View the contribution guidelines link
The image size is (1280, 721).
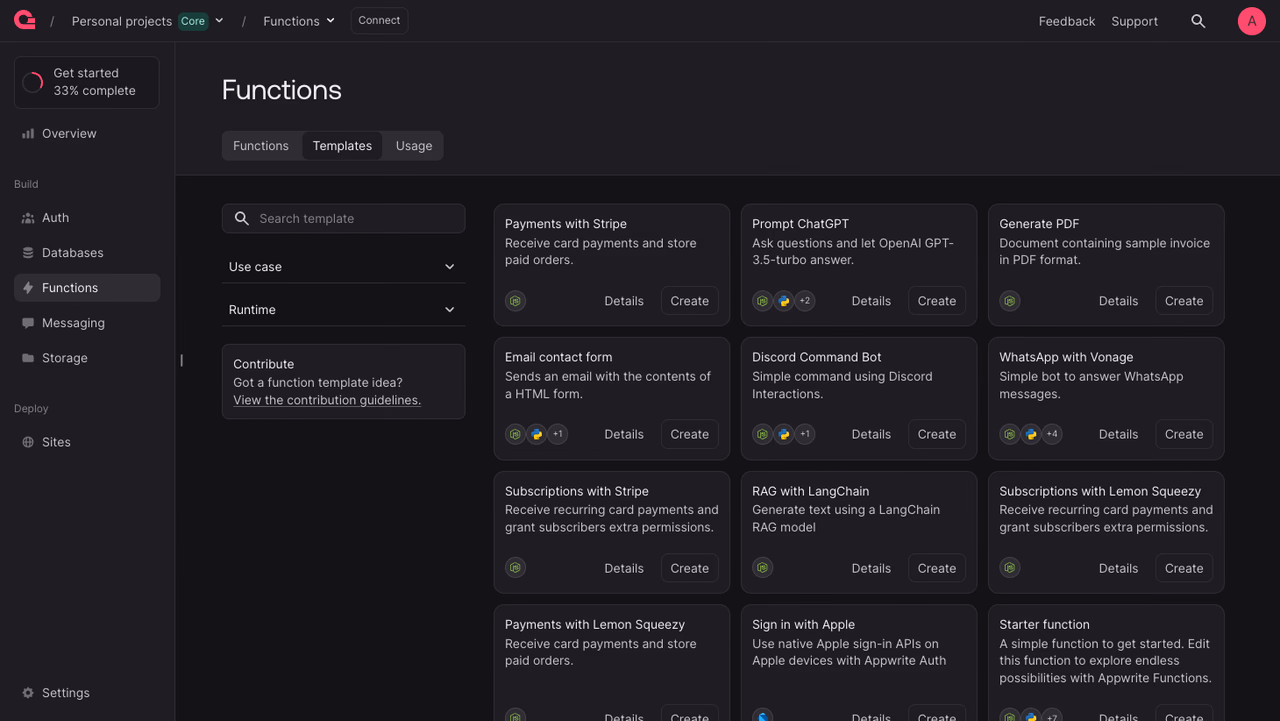coord(327,400)
